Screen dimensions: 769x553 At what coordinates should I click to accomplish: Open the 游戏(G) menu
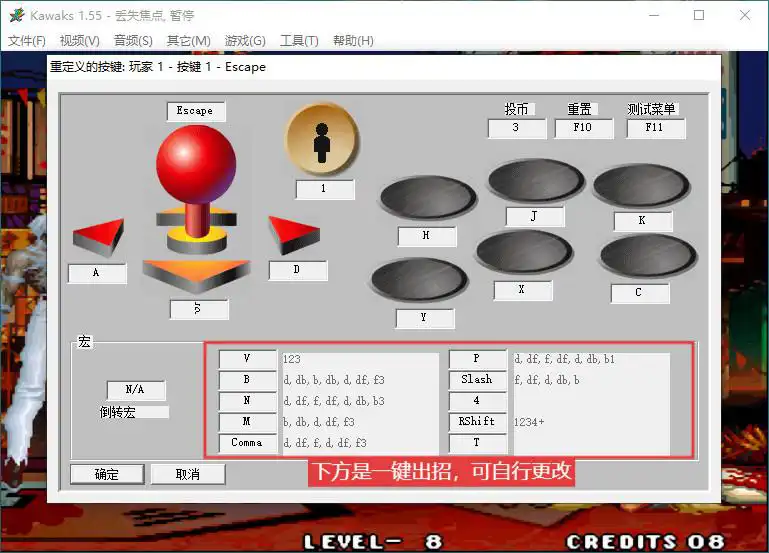click(x=245, y=41)
